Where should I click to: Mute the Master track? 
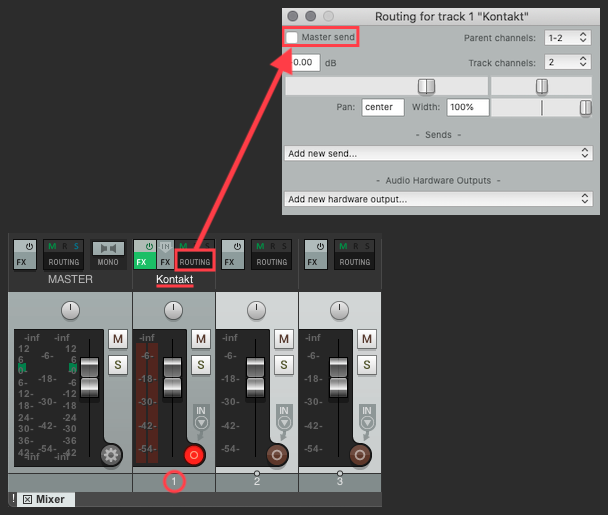[x=118, y=339]
